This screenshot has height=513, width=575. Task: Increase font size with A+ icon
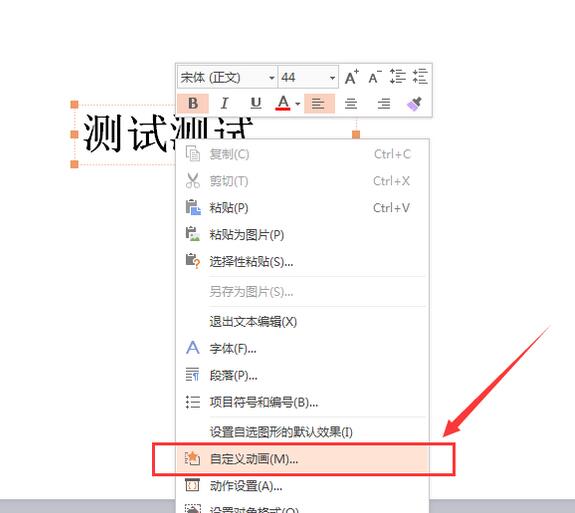(x=351, y=77)
